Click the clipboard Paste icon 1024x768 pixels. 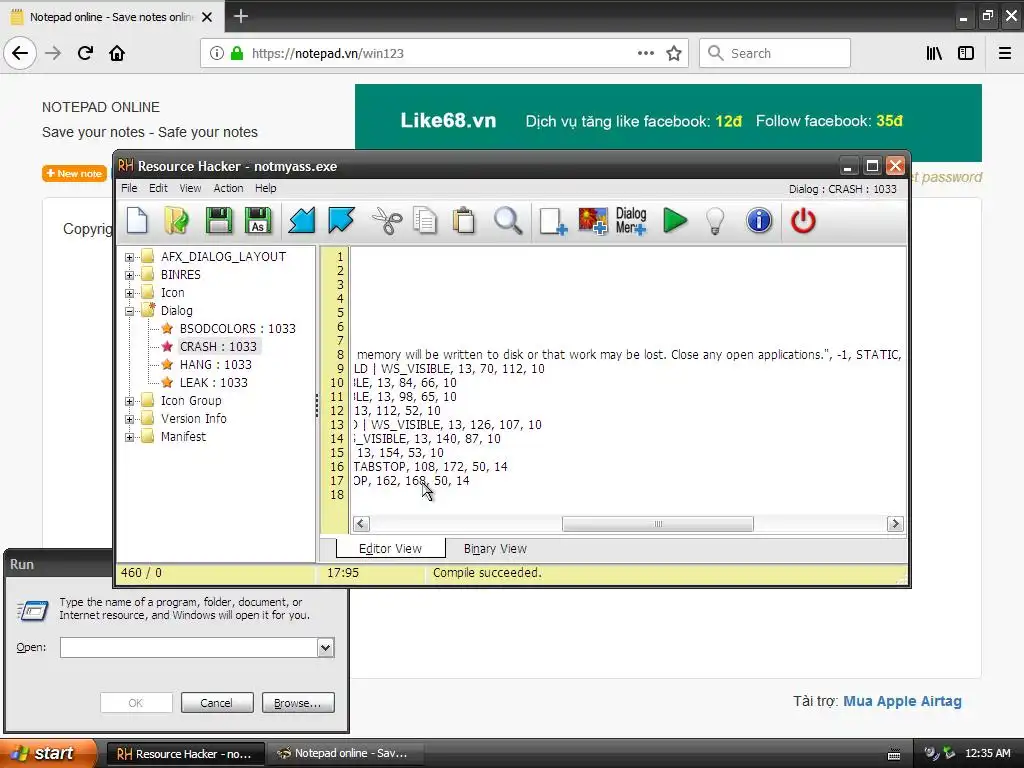(x=464, y=221)
